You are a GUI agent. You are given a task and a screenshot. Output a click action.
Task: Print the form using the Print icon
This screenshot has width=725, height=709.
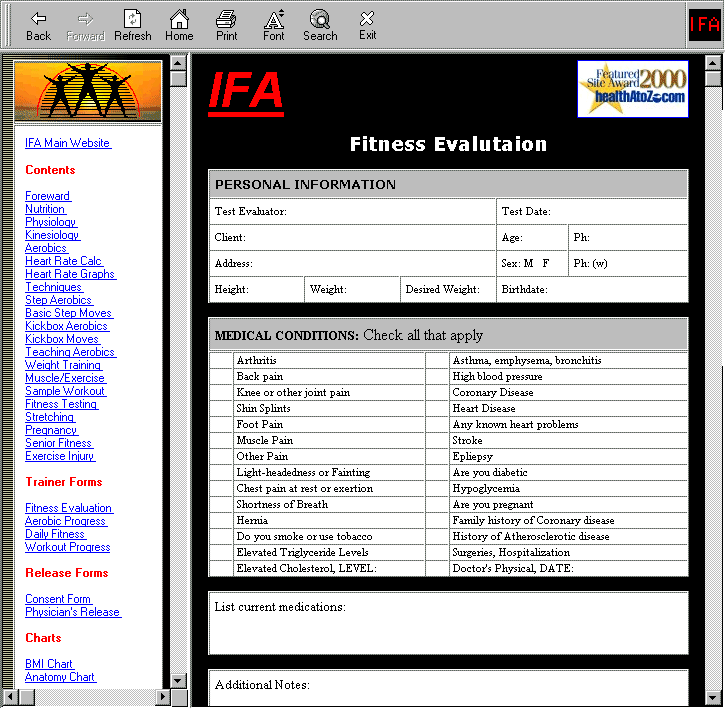(x=227, y=26)
